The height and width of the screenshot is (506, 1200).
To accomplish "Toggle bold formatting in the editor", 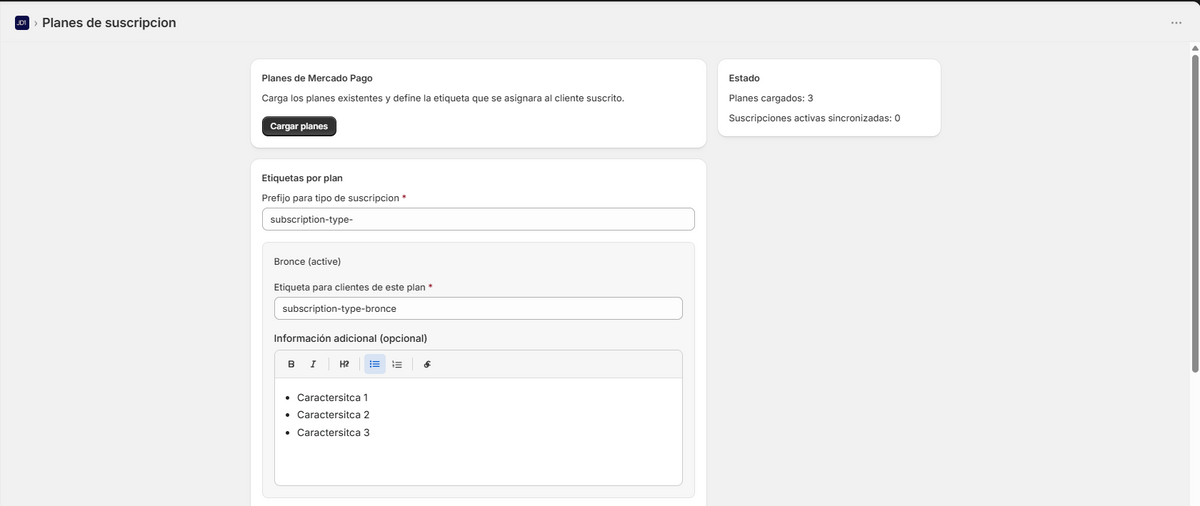I will click(291, 364).
